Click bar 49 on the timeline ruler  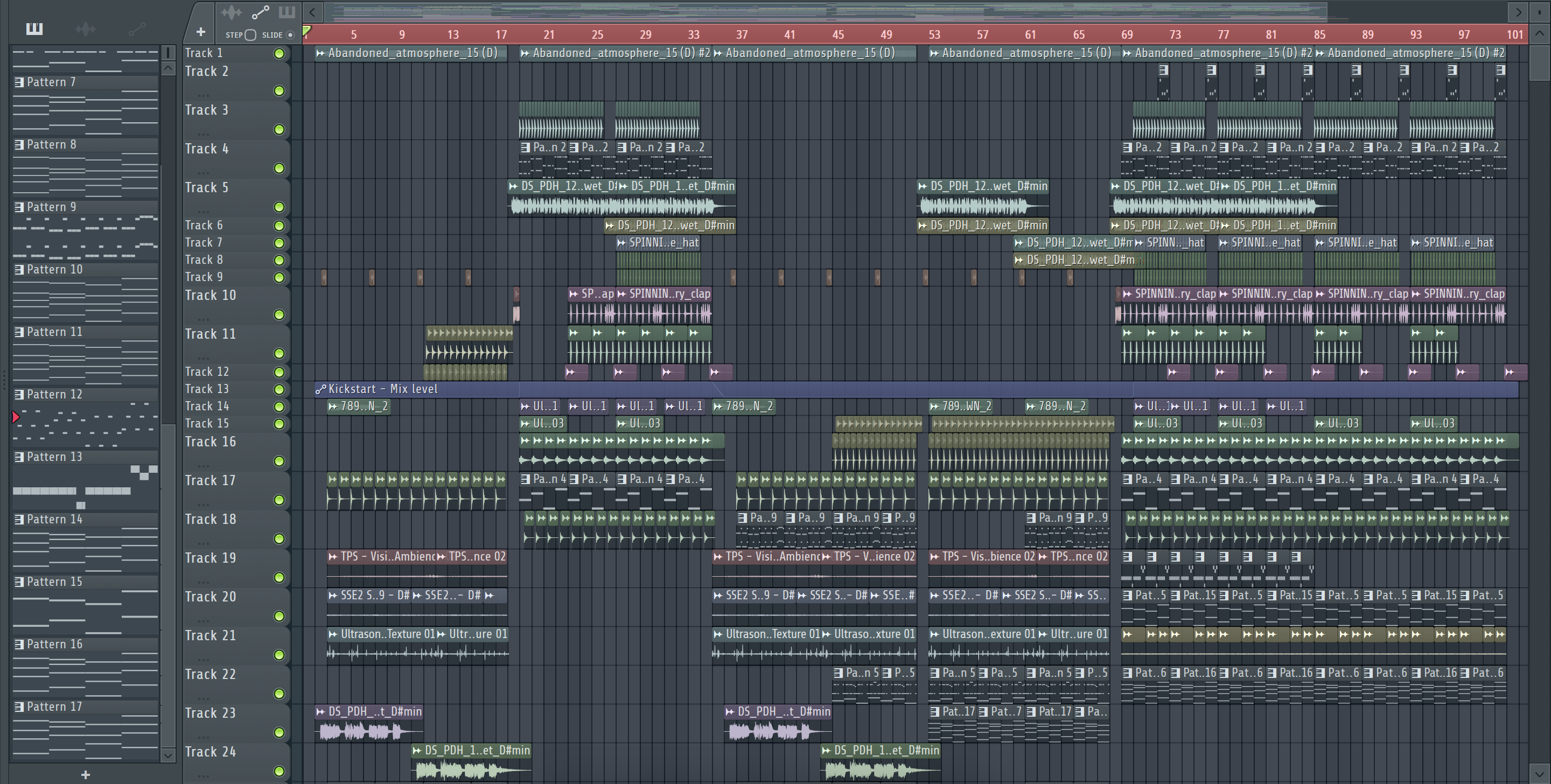886,34
